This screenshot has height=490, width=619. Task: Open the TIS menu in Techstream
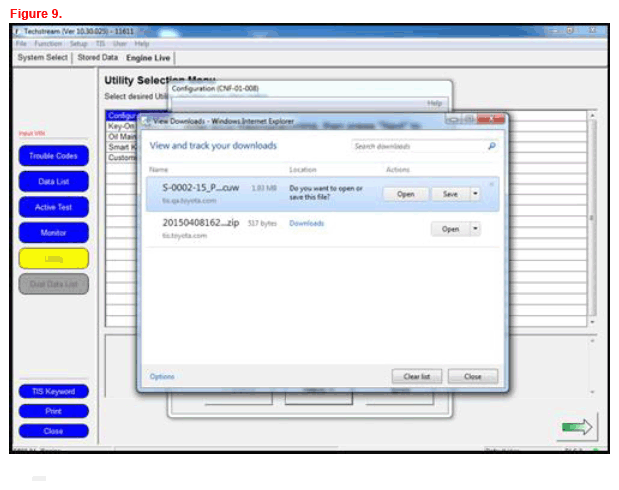point(100,43)
